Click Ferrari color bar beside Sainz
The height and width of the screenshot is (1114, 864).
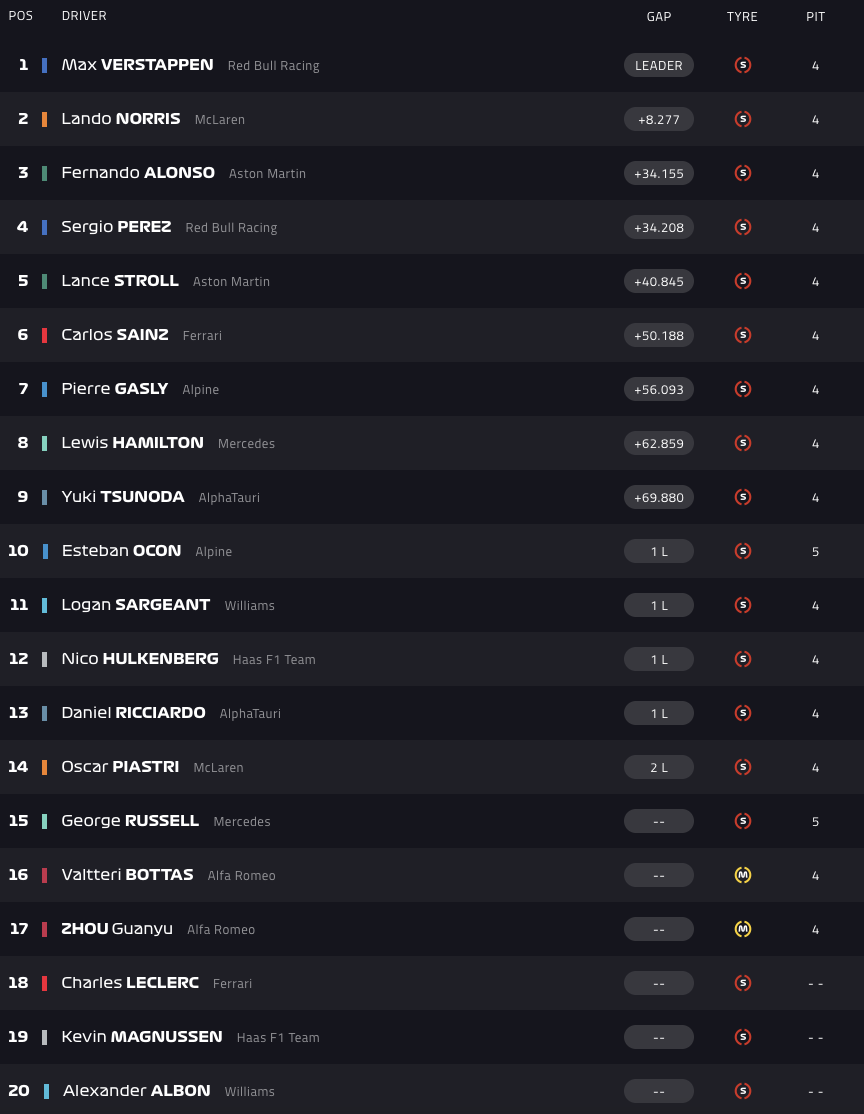pyautogui.click(x=44, y=335)
